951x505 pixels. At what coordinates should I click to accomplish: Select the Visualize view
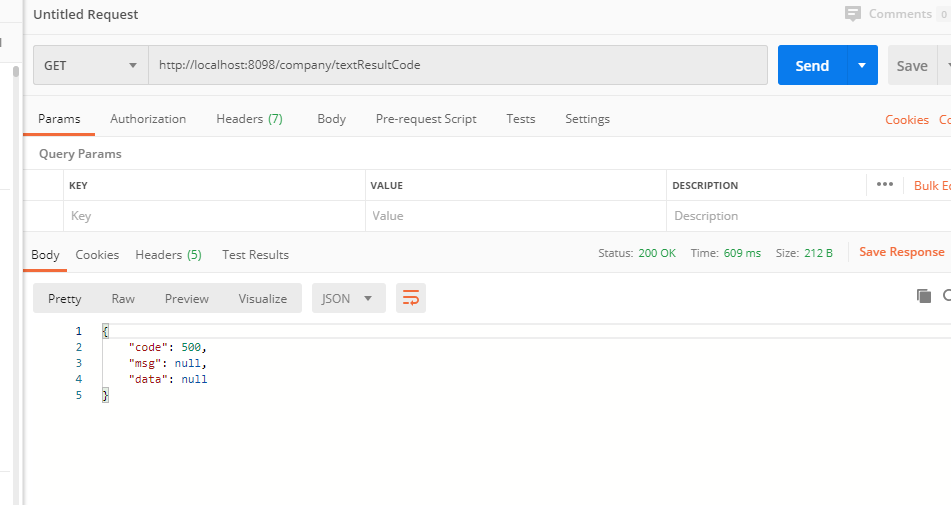coord(263,298)
